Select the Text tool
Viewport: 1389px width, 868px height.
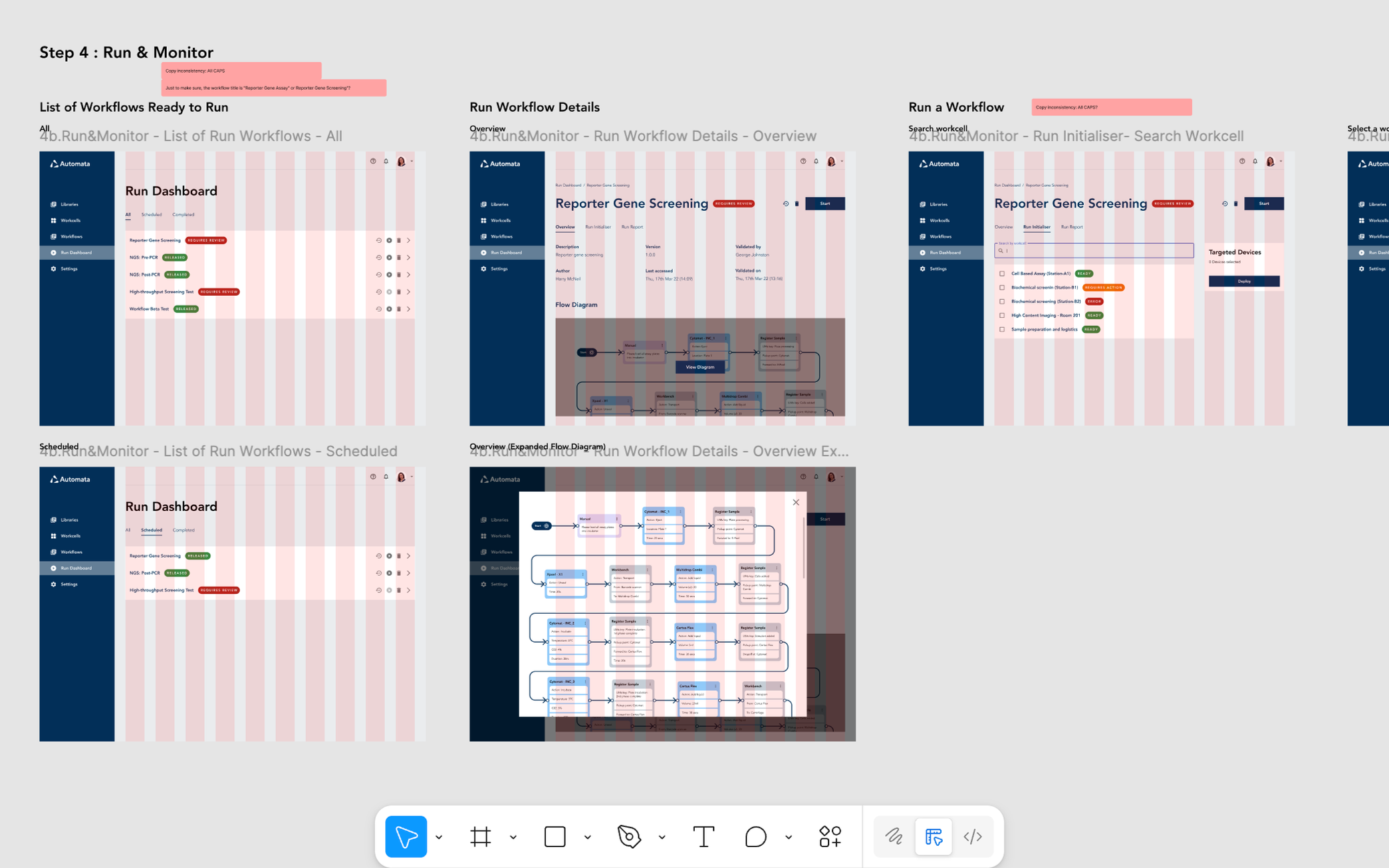point(703,836)
